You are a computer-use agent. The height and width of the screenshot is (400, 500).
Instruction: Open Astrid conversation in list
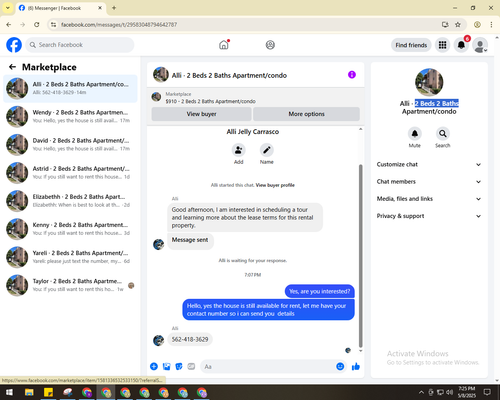click(70, 173)
